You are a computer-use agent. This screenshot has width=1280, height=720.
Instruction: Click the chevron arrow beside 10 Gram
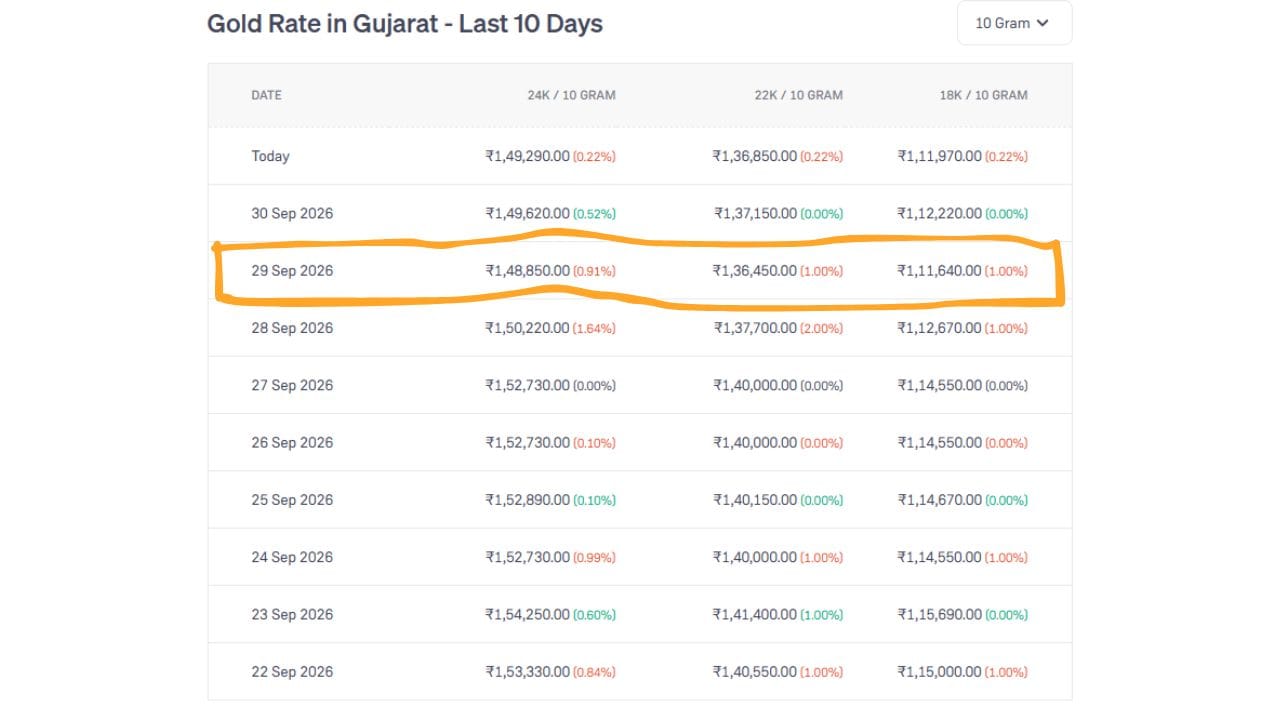click(1042, 23)
